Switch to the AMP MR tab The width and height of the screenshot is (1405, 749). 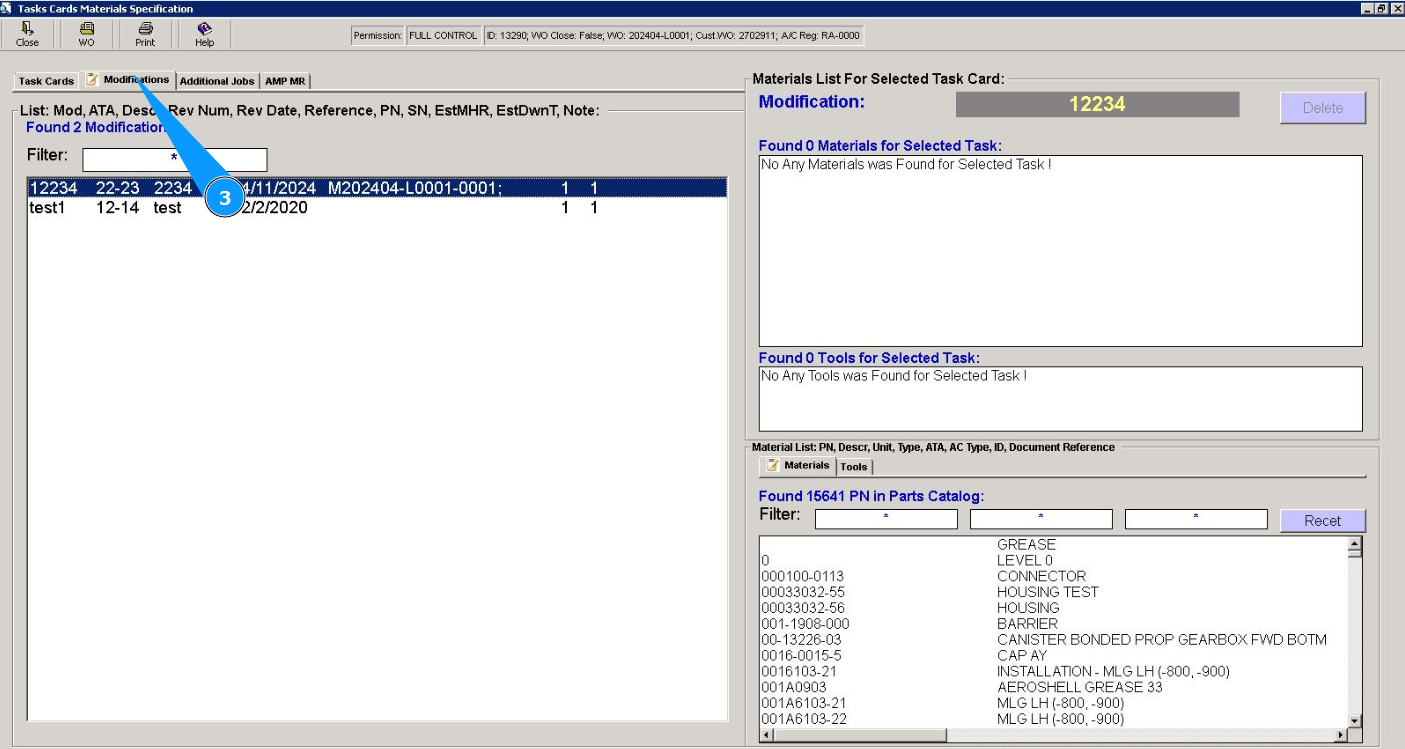coord(285,81)
